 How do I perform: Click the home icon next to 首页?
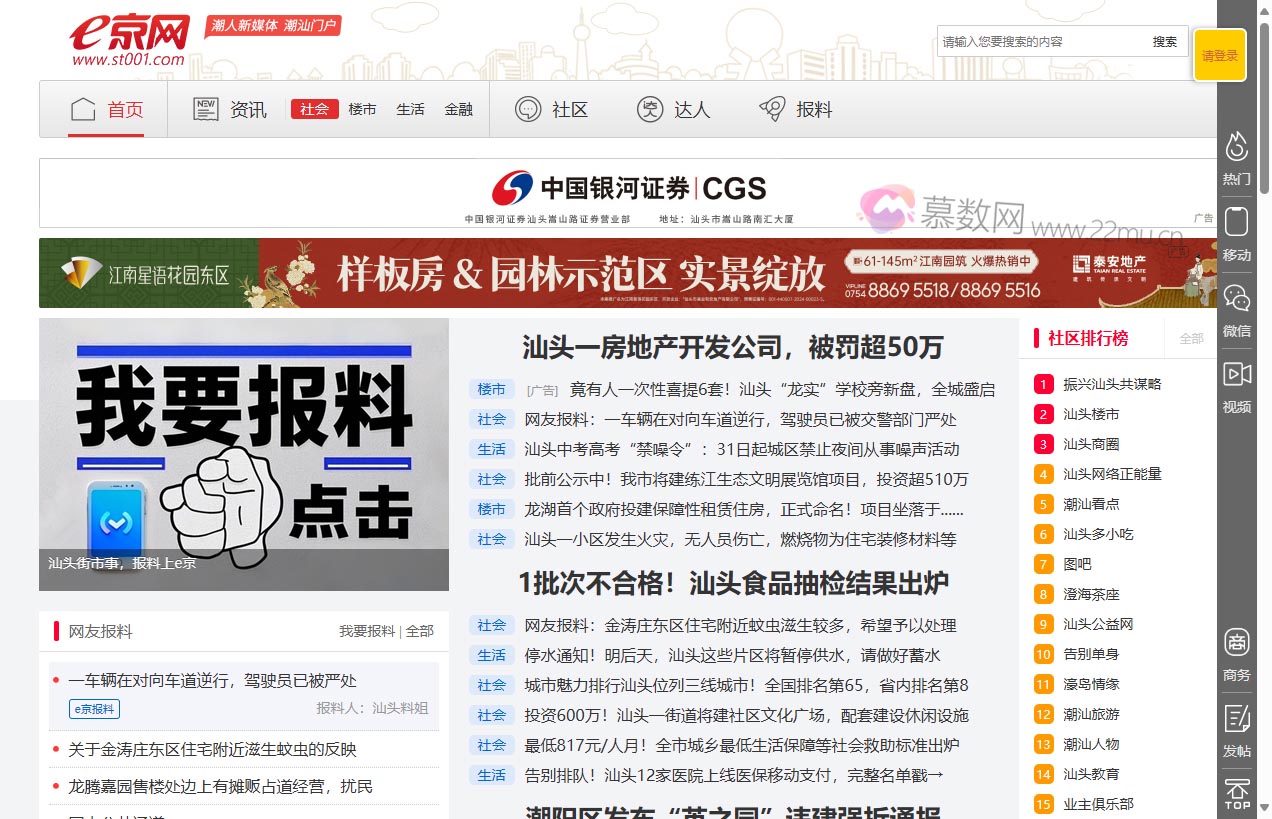pyautogui.click(x=83, y=108)
